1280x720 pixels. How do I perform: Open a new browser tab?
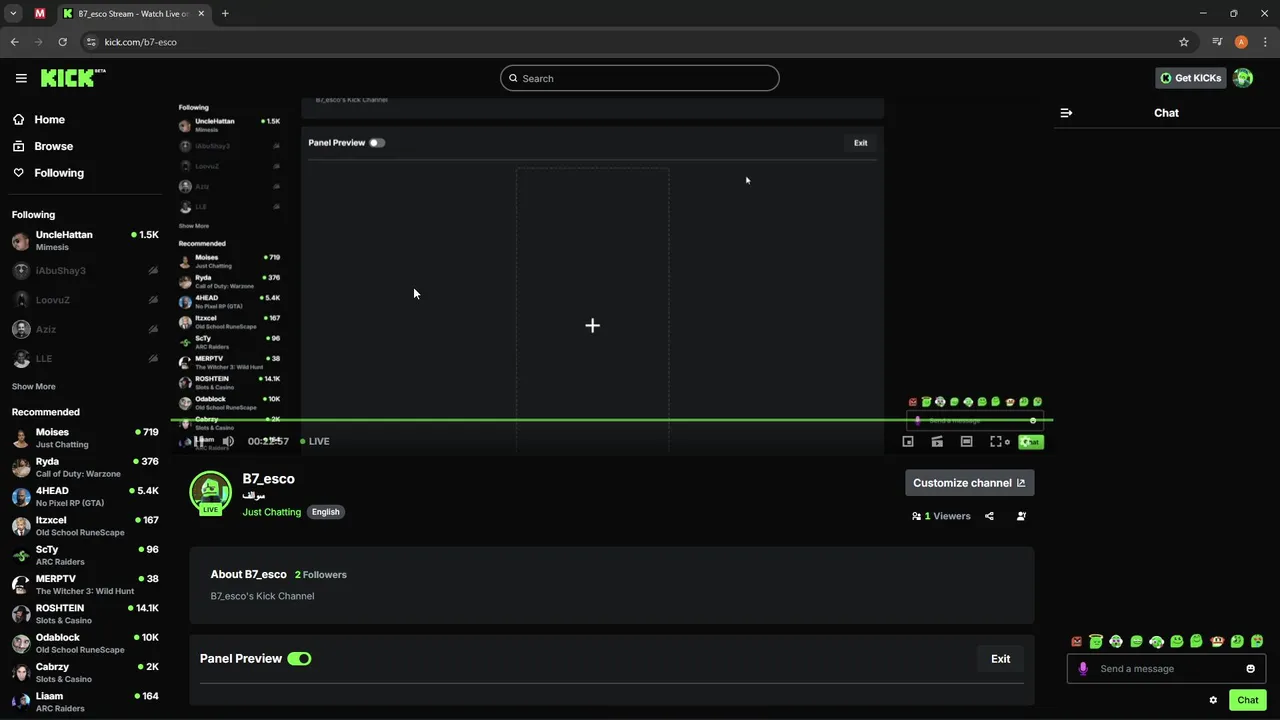point(225,14)
